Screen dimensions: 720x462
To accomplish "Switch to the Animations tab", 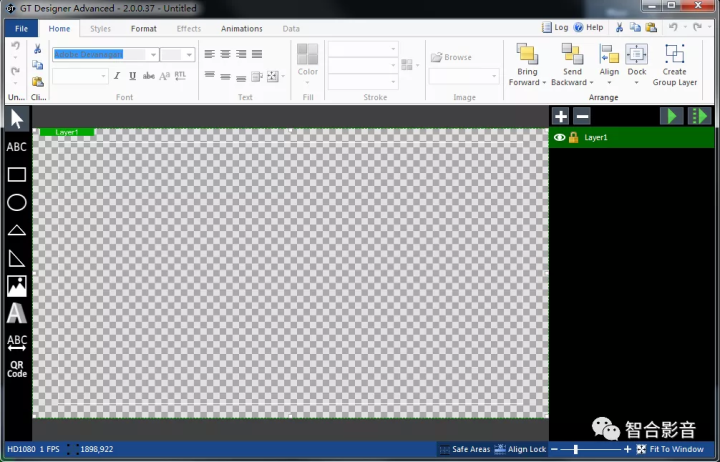I will tap(242, 28).
